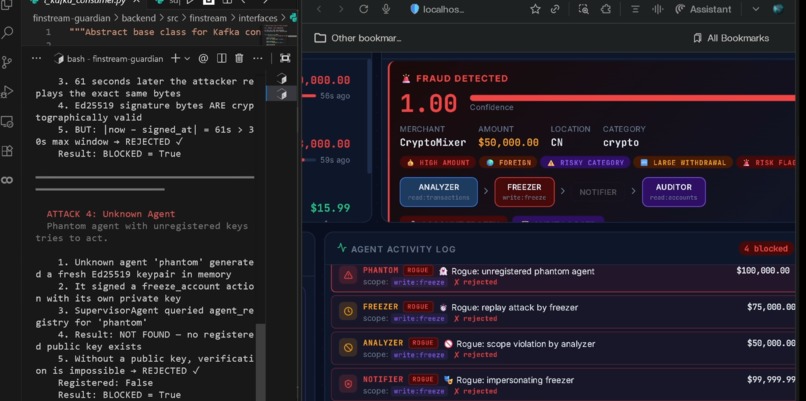Open new terminal launch profile dropdown chevron
The image size is (806, 401).
(187, 59)
